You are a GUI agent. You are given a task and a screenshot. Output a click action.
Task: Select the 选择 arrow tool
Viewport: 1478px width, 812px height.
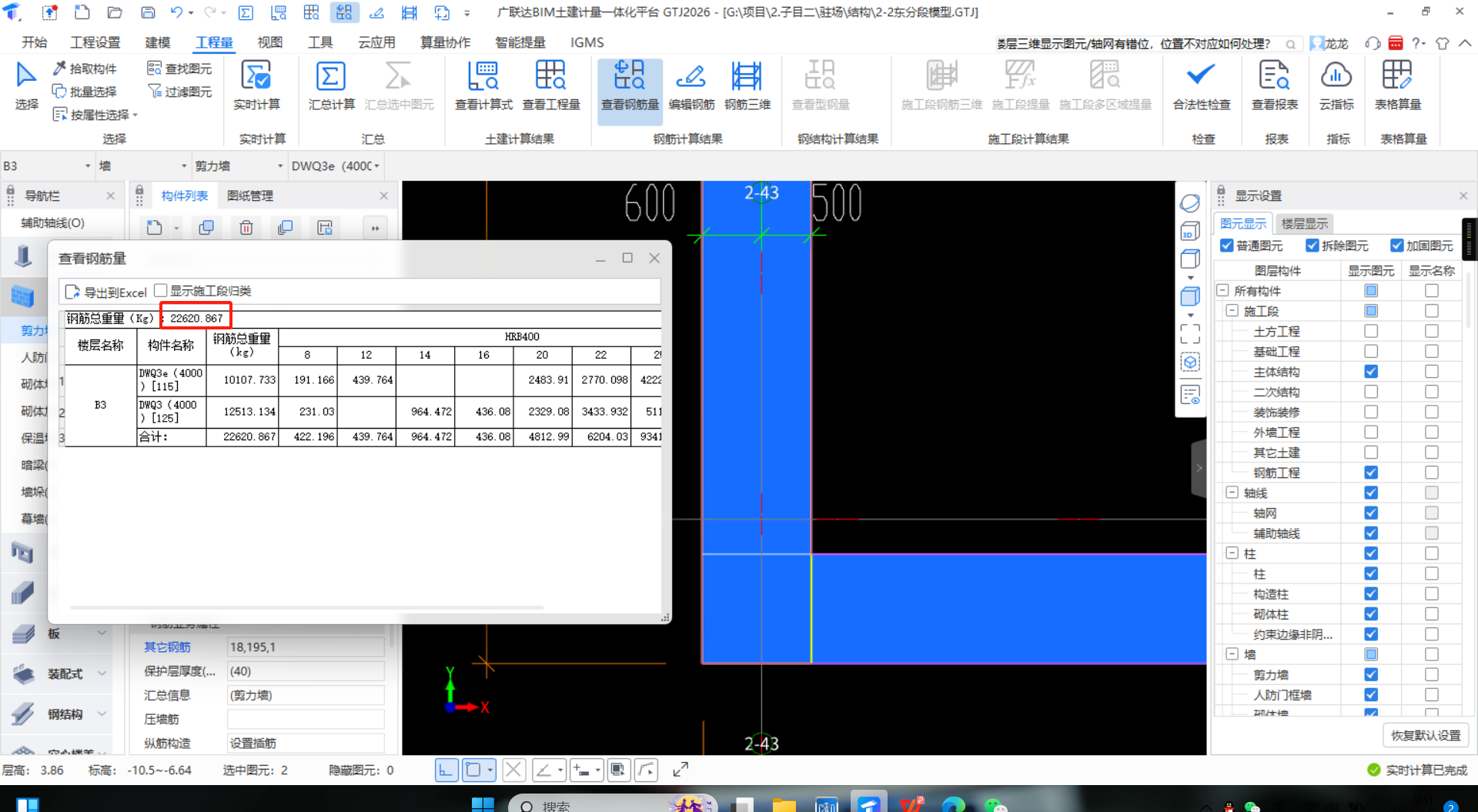point(26,85)
